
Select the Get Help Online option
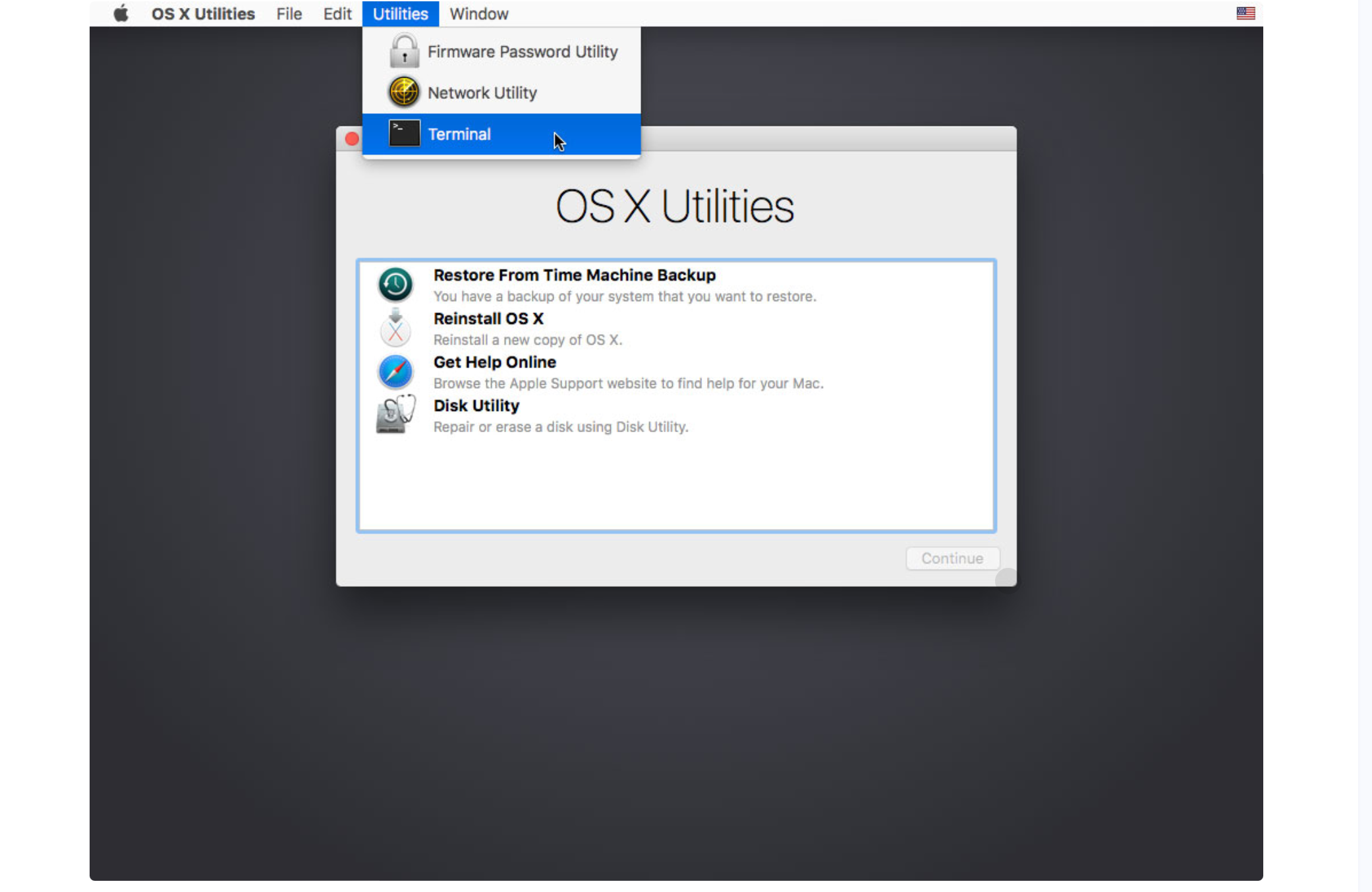(494, 362)
